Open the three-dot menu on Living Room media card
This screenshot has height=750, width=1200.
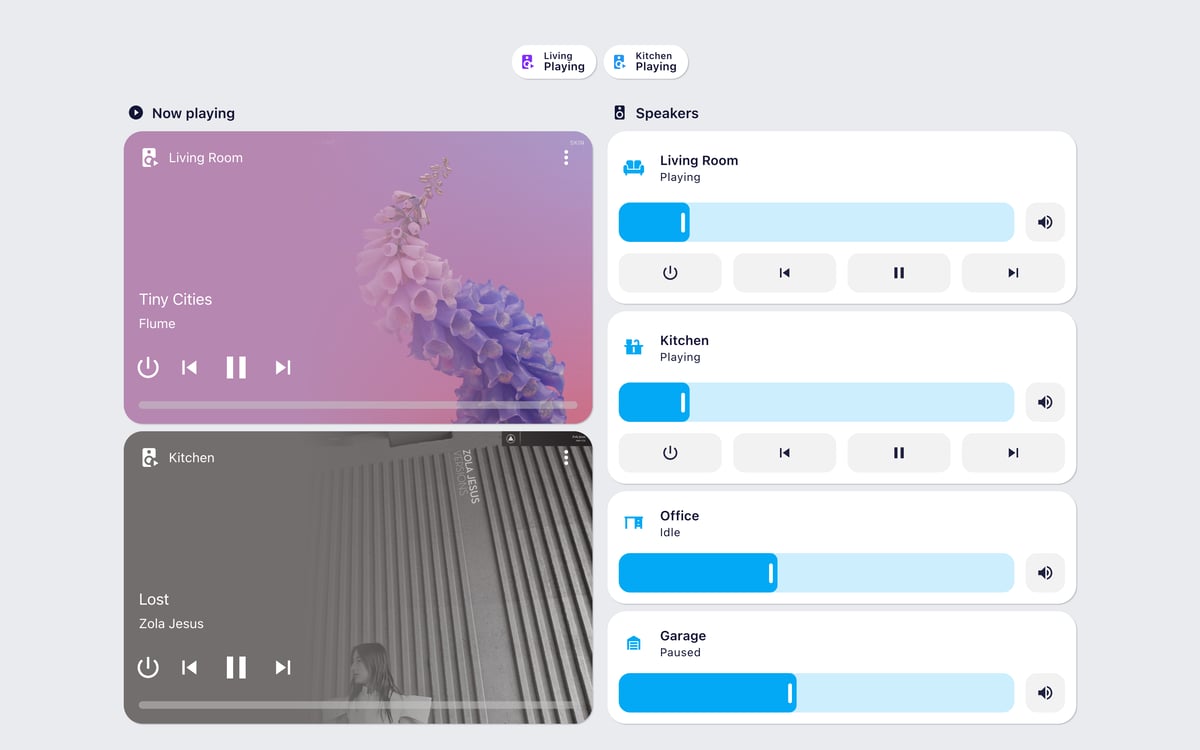pyautogui.click(x=566, y=157)
